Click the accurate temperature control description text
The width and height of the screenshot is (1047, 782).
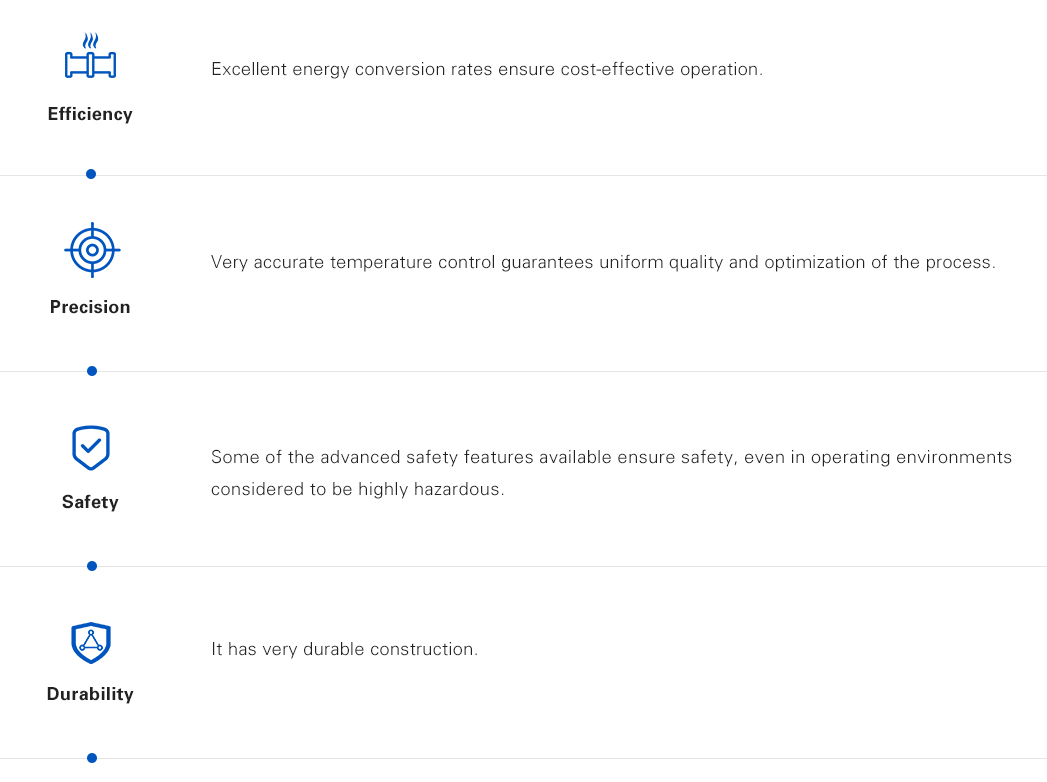click(x=603, y=263)
